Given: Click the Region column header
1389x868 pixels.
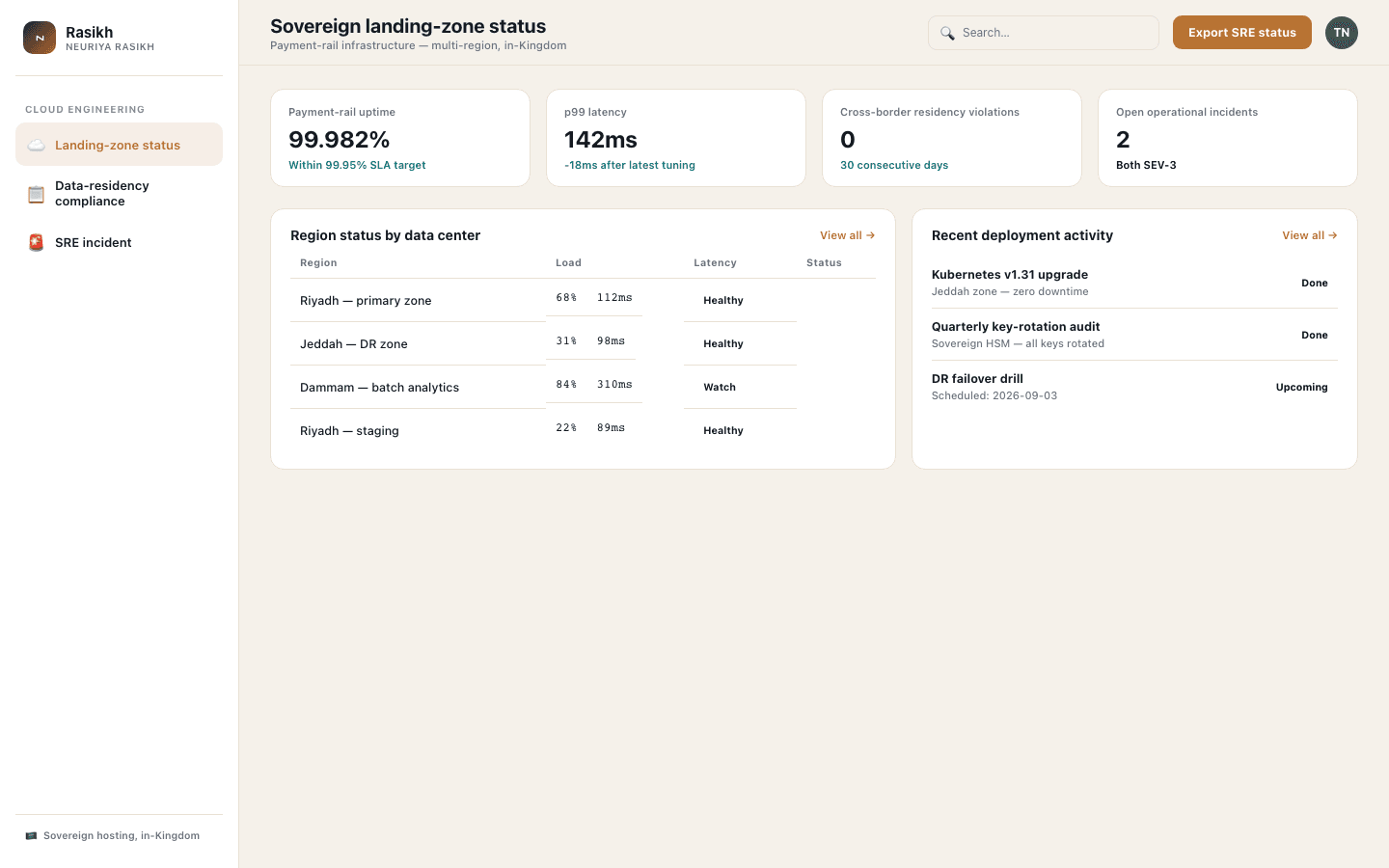Looking at the screenshot, I should (x=318, y=263).
